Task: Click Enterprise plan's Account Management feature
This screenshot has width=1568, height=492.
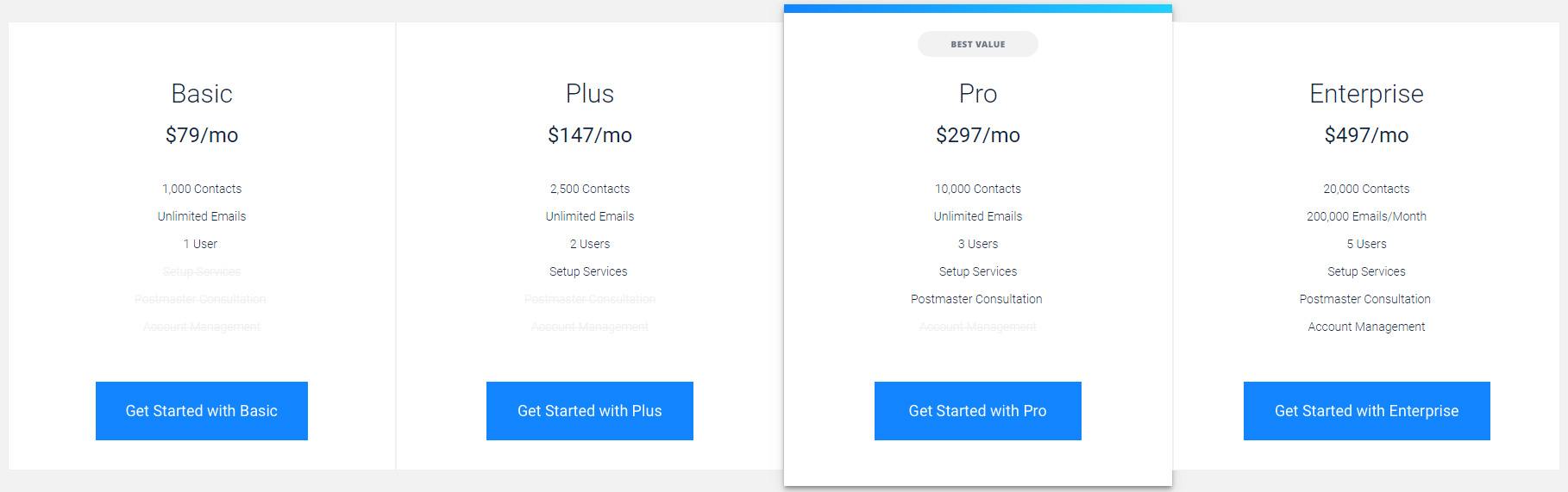Action: tap(1366, 327)
